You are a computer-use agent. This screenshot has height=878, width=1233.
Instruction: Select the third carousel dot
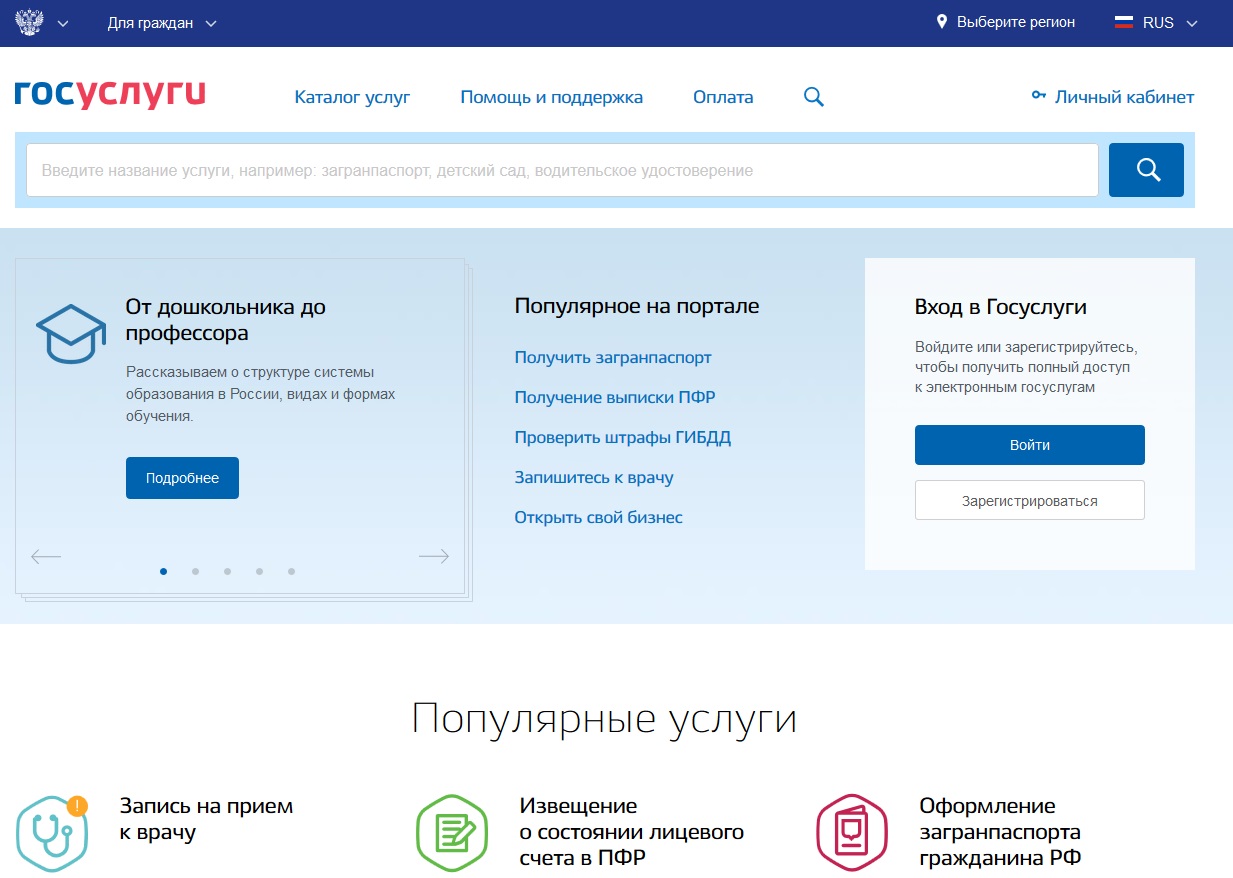[227, 571]
